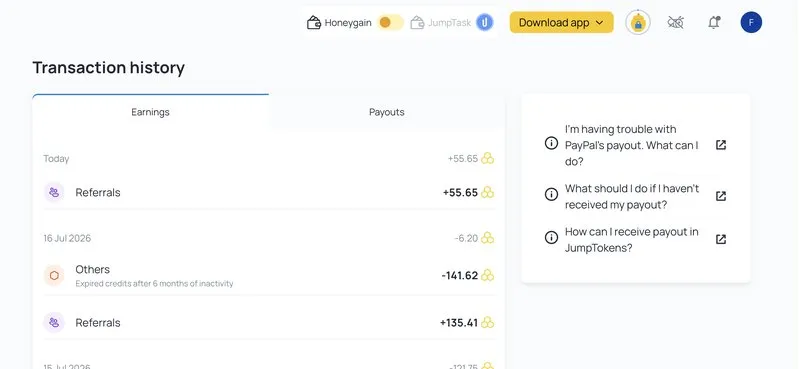The width and height of the screenshot is (800, 369).
Task: Click the credits icon next to +55.65 total
Action: tap(488, 158)
